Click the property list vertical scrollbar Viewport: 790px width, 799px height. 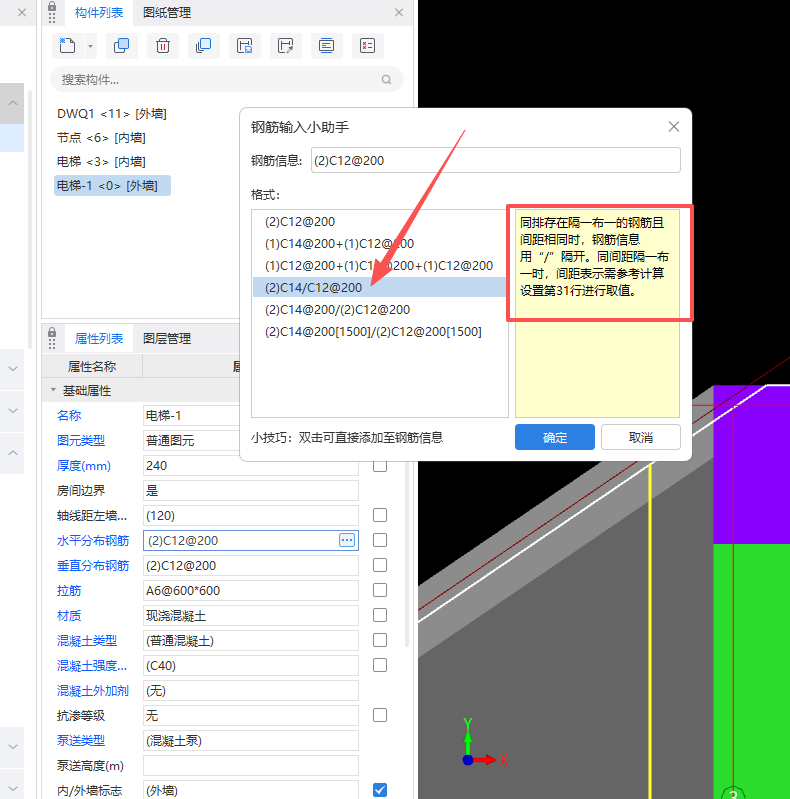point(407,553)
